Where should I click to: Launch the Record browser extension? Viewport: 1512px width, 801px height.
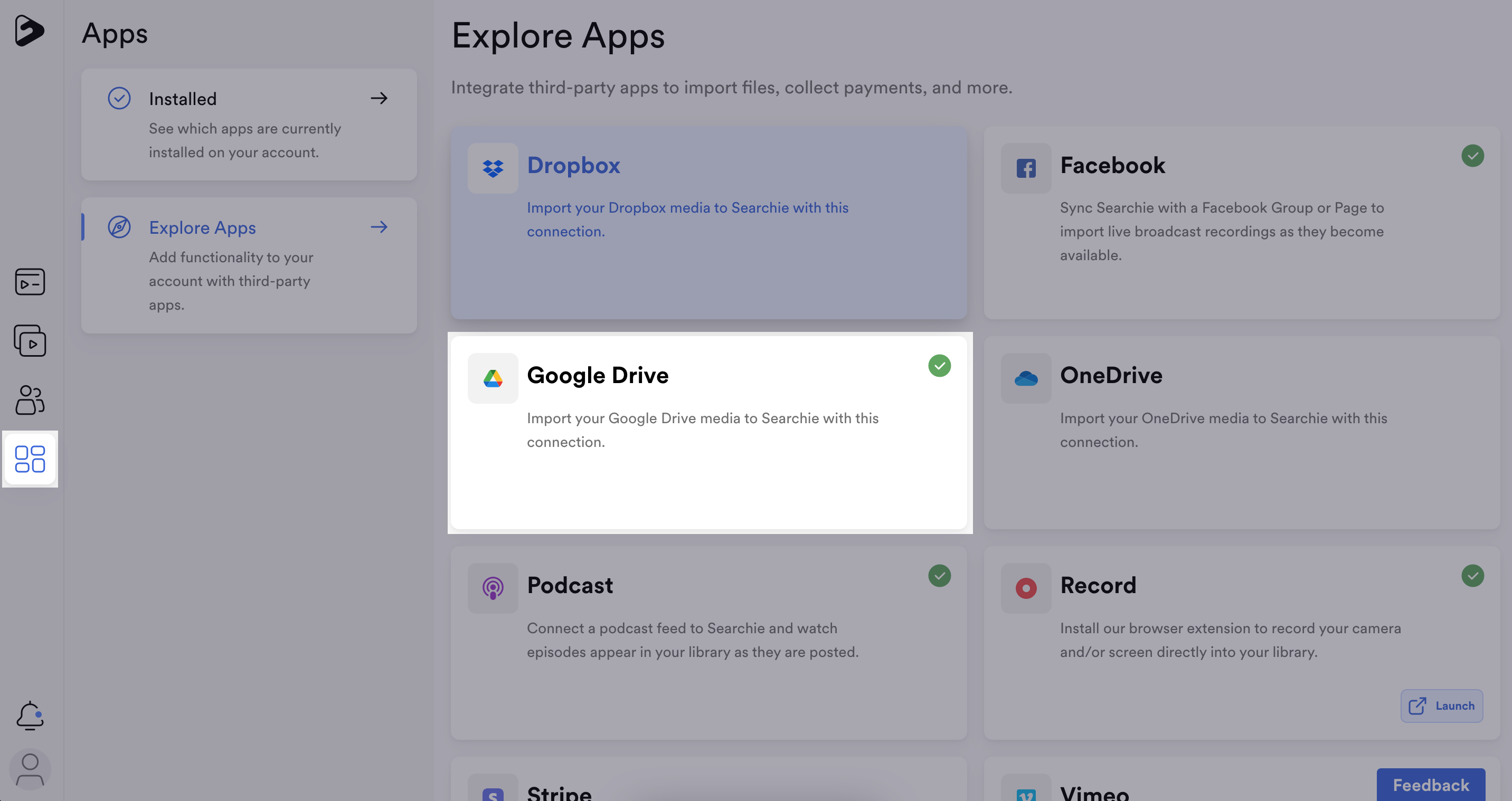(1442, 706)
